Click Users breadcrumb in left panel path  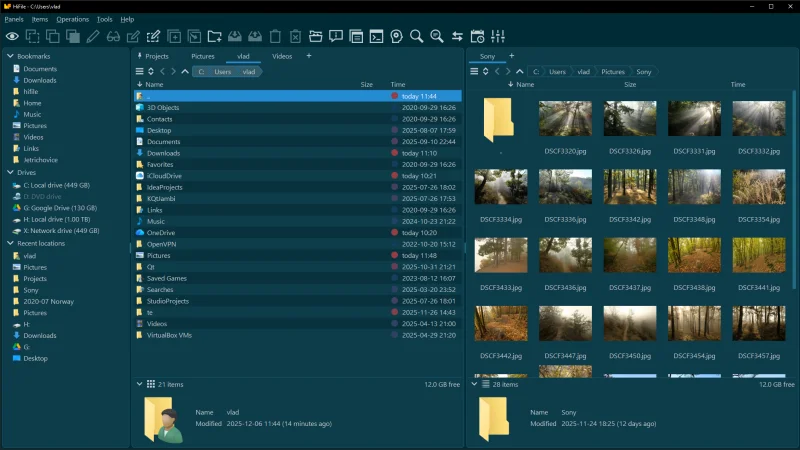222,71
